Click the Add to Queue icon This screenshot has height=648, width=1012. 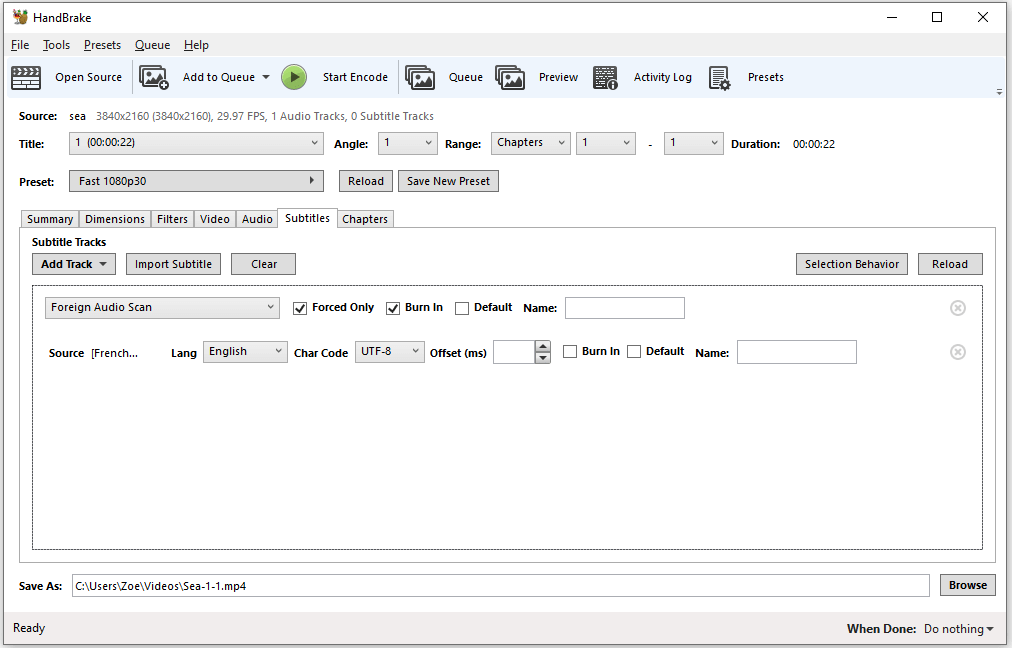point(154,77)
